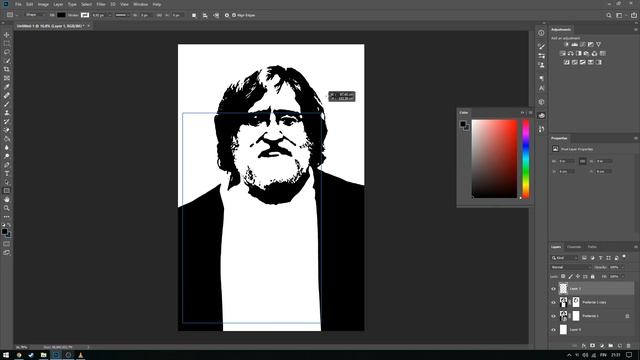
Task: Select the Rectangle shape tool
Action: [x=7, y=191]
